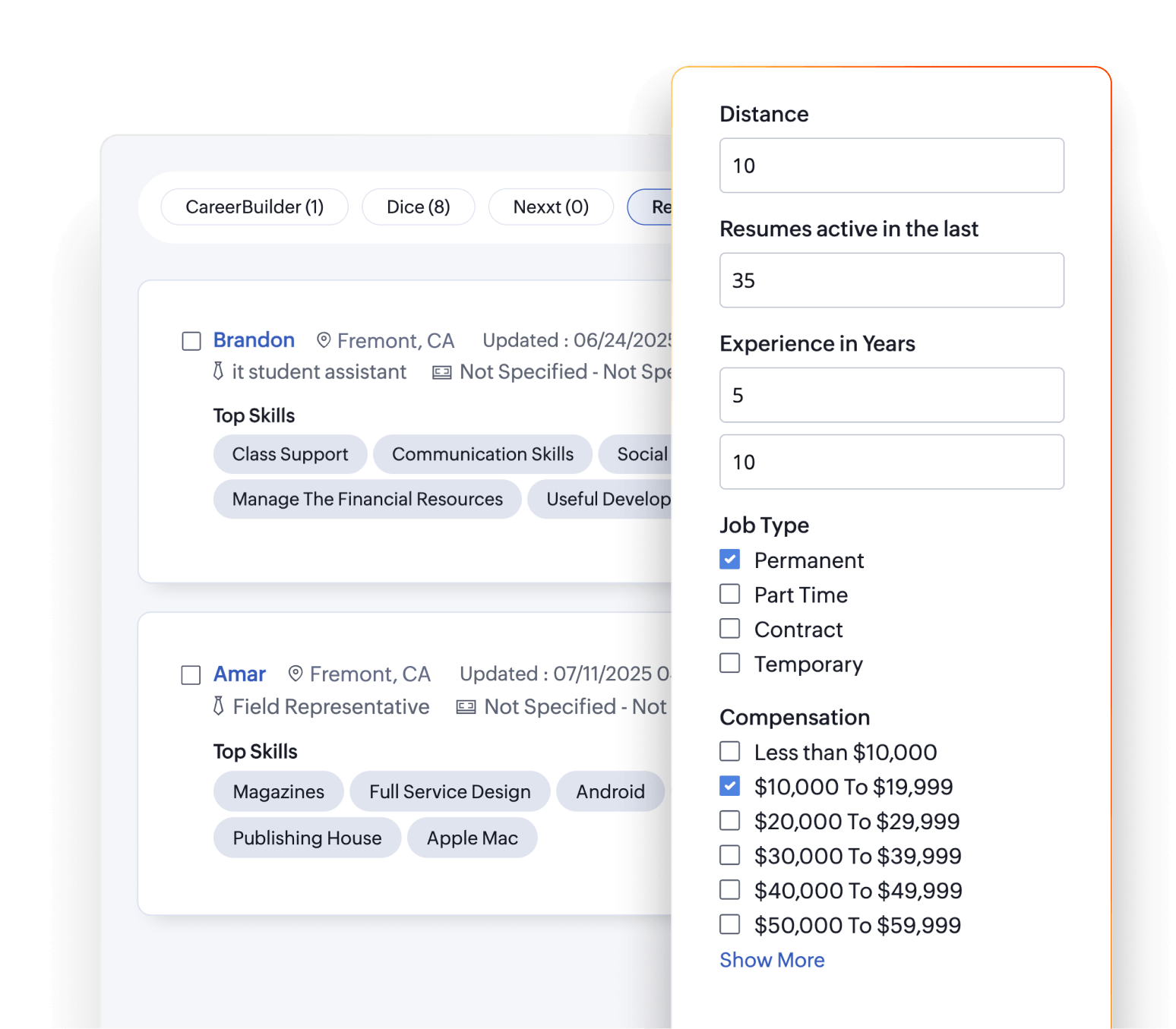The width and height of the screenshot is (1176, 1029).
Task: Click the location pin icon beside Amar's Fremont, CA
Action: 295,674
